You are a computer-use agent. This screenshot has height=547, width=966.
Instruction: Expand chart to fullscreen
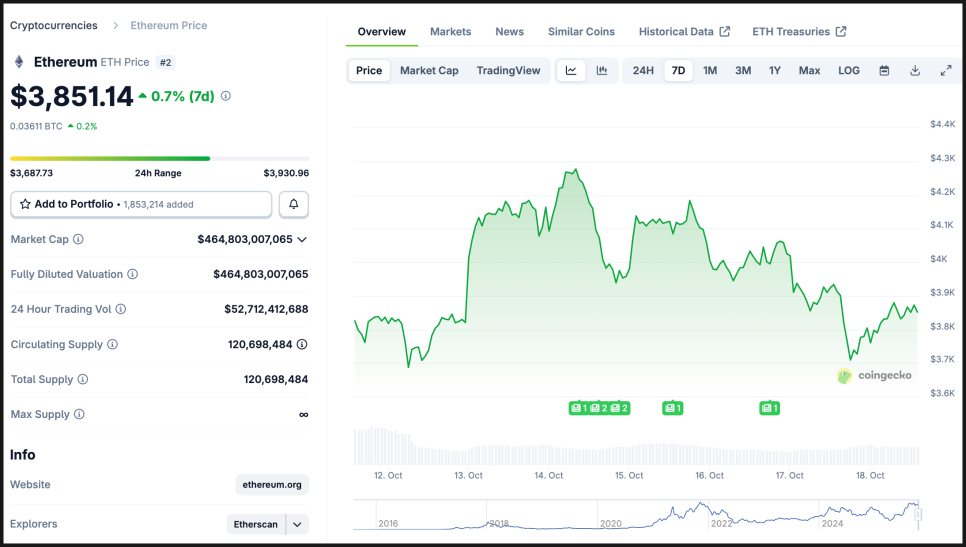tap(946, 71)
